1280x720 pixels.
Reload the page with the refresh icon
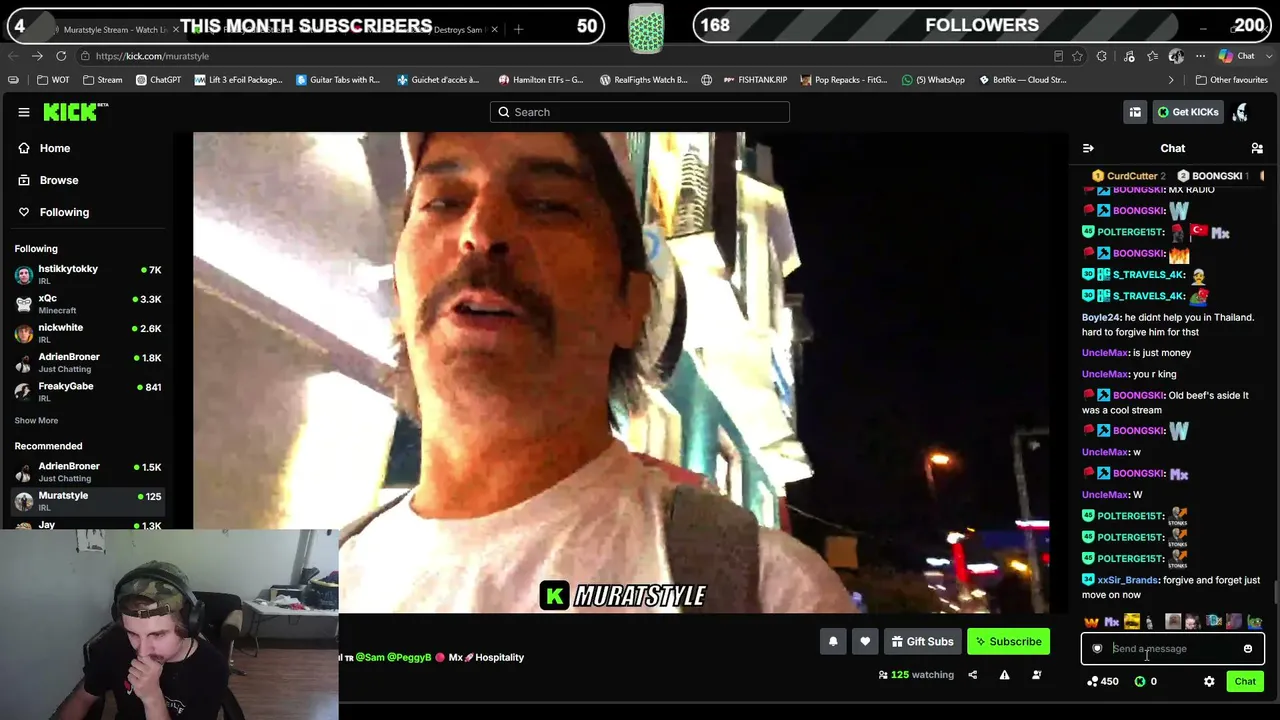(61, 56)
